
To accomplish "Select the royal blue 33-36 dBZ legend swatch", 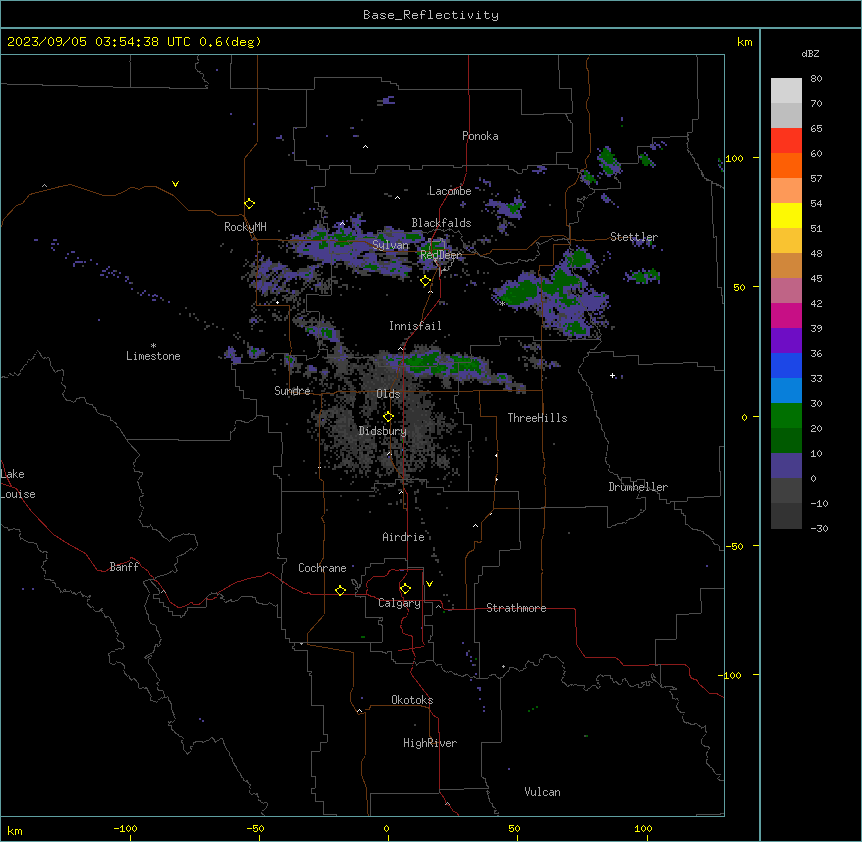I will click(x=786, y=365).
